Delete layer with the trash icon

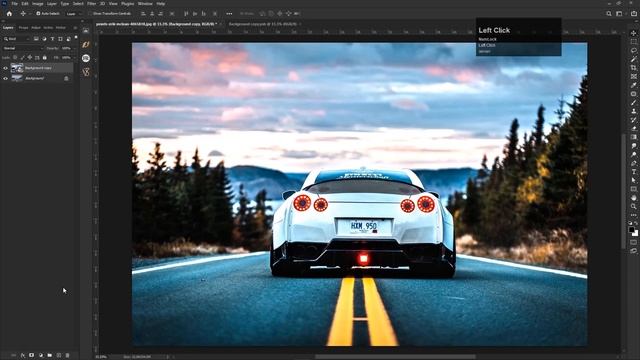coord(67,355)
